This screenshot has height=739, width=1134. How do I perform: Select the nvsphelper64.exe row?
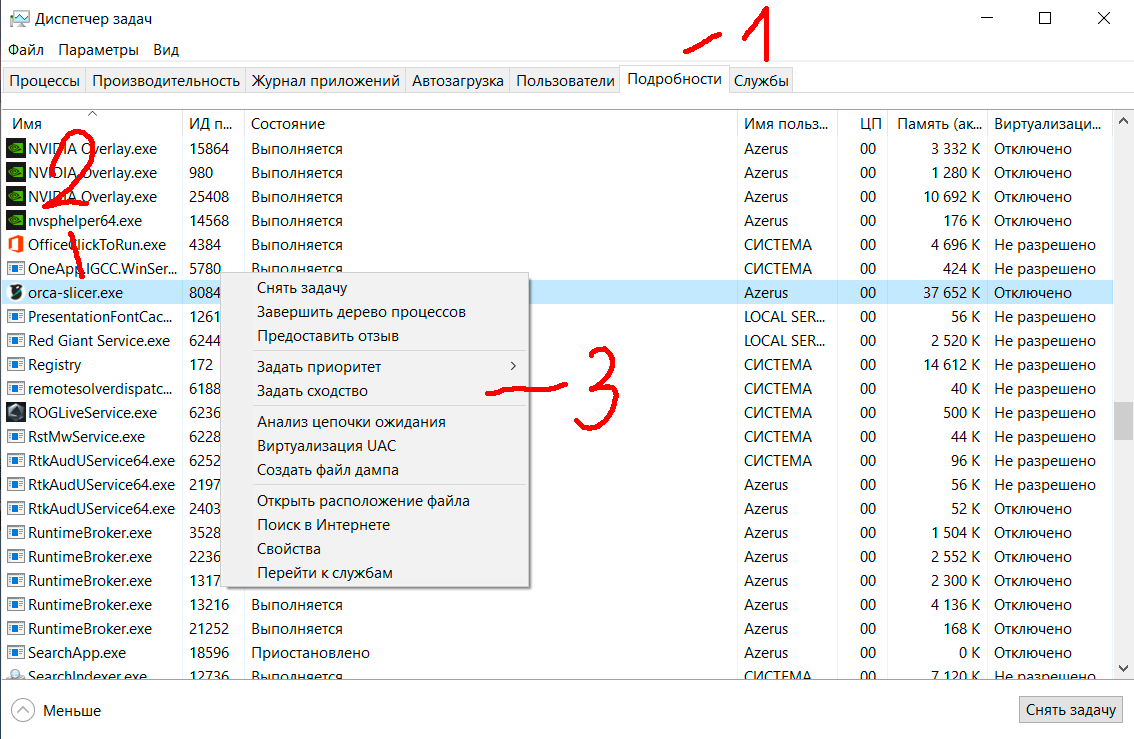[558, 221]
